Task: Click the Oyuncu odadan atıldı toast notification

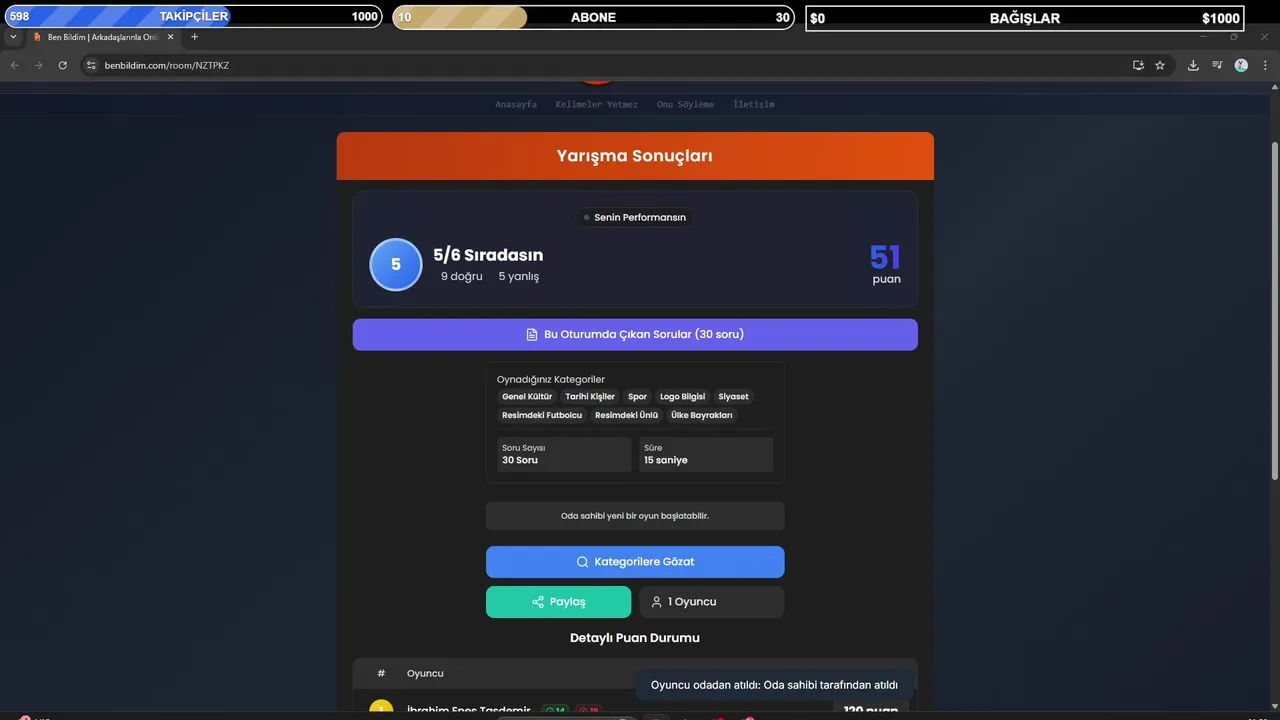Action: click(x=775, y=685)
